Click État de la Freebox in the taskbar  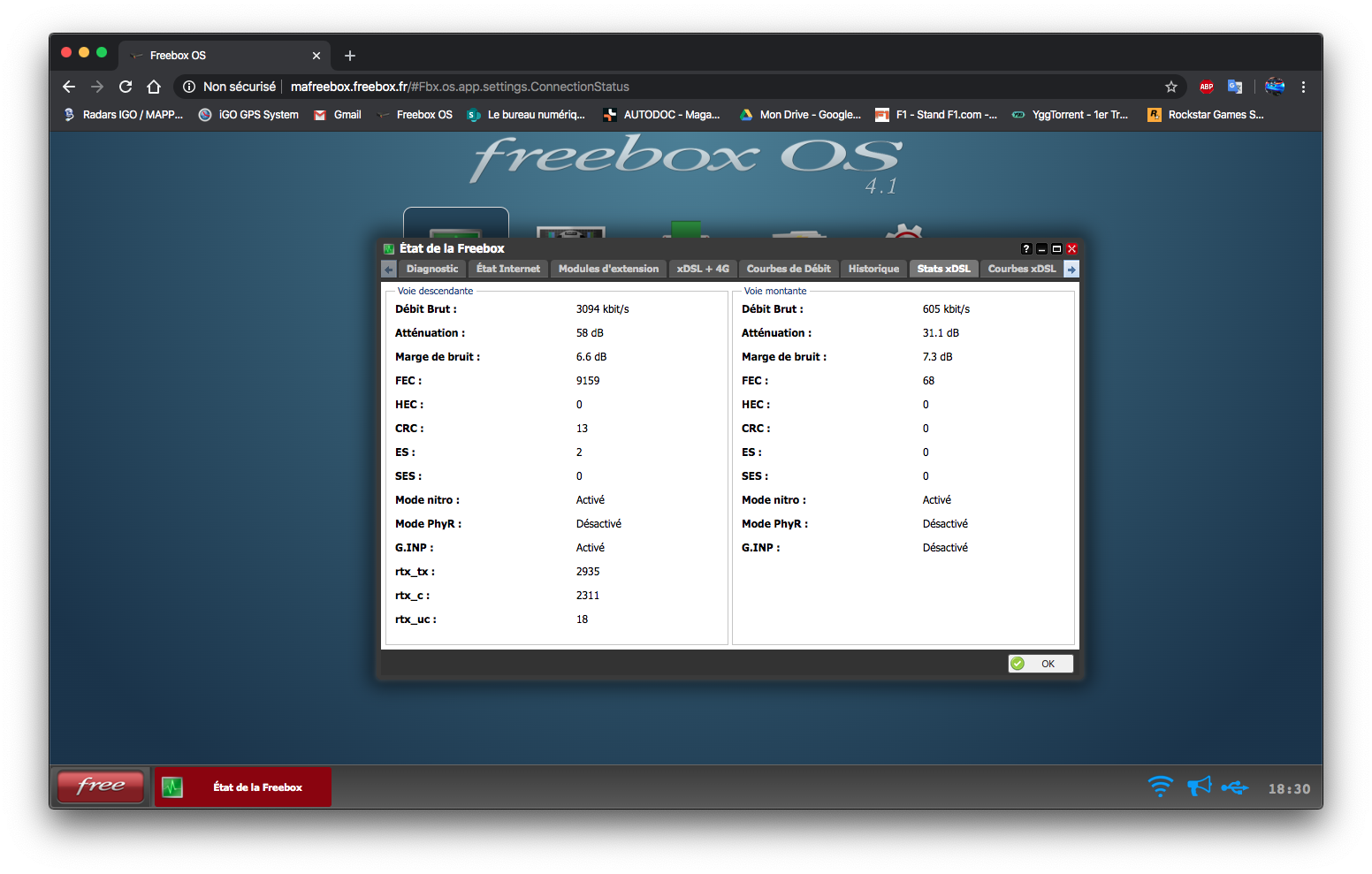pos(243,787)
